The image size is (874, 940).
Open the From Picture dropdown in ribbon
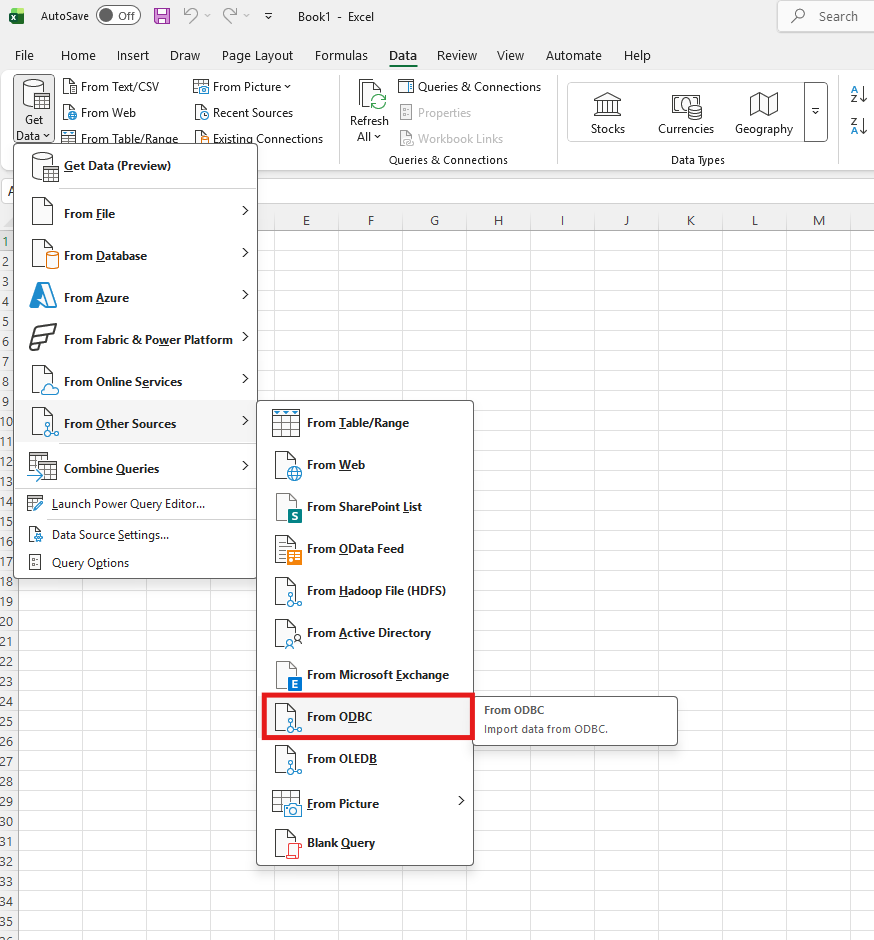click(x=243, y=87)
